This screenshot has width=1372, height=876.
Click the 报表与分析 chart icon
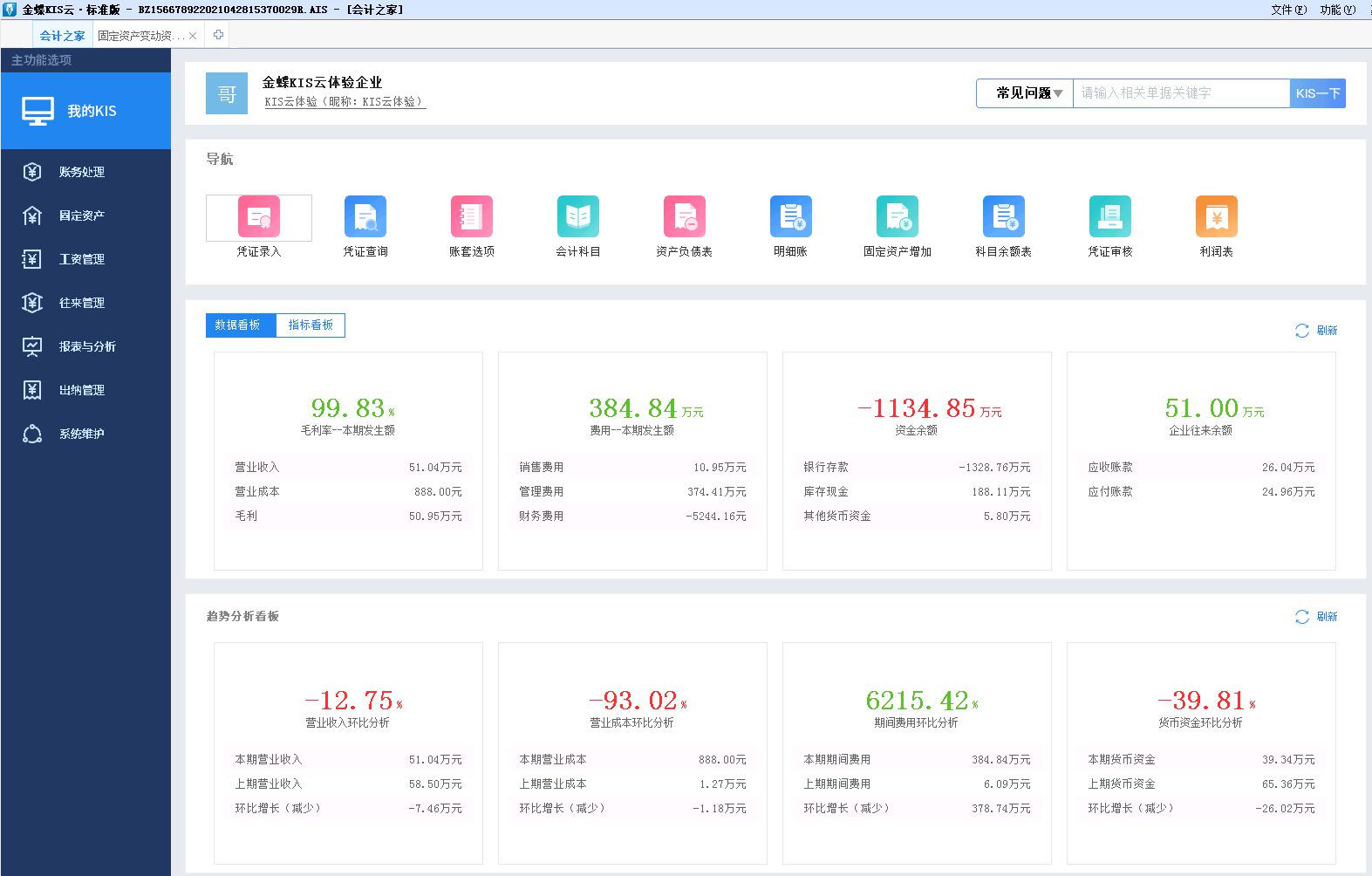click(x=32, y=346)
